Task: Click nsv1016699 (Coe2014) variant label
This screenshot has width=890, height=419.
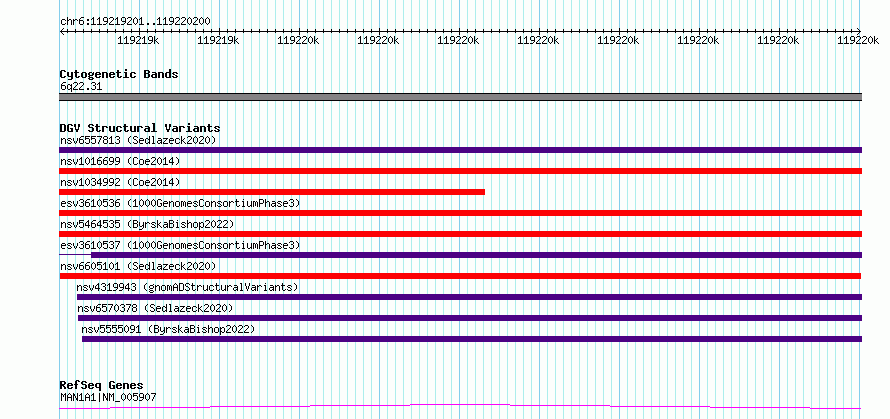Action: point(120,161)
